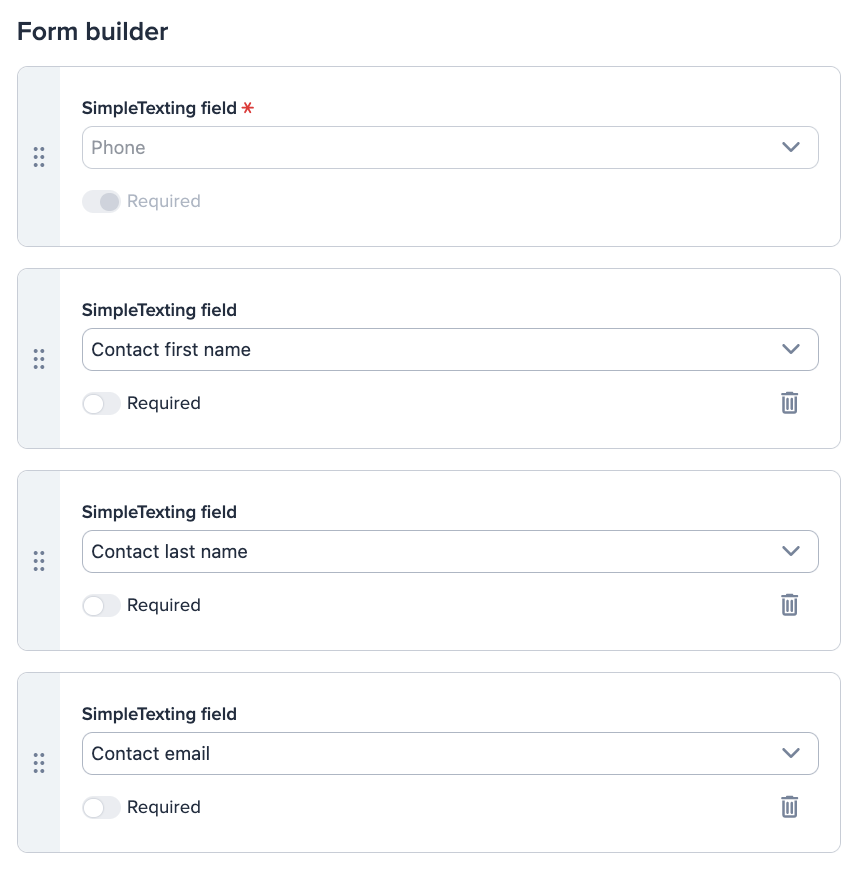
Task: Click drag handle of Phone field card
Action: point(39,157)
